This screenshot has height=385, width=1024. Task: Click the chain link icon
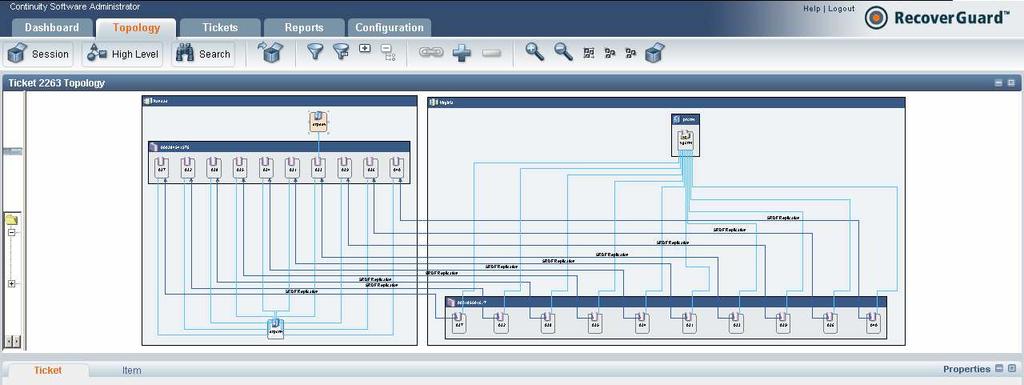(431, 52)
